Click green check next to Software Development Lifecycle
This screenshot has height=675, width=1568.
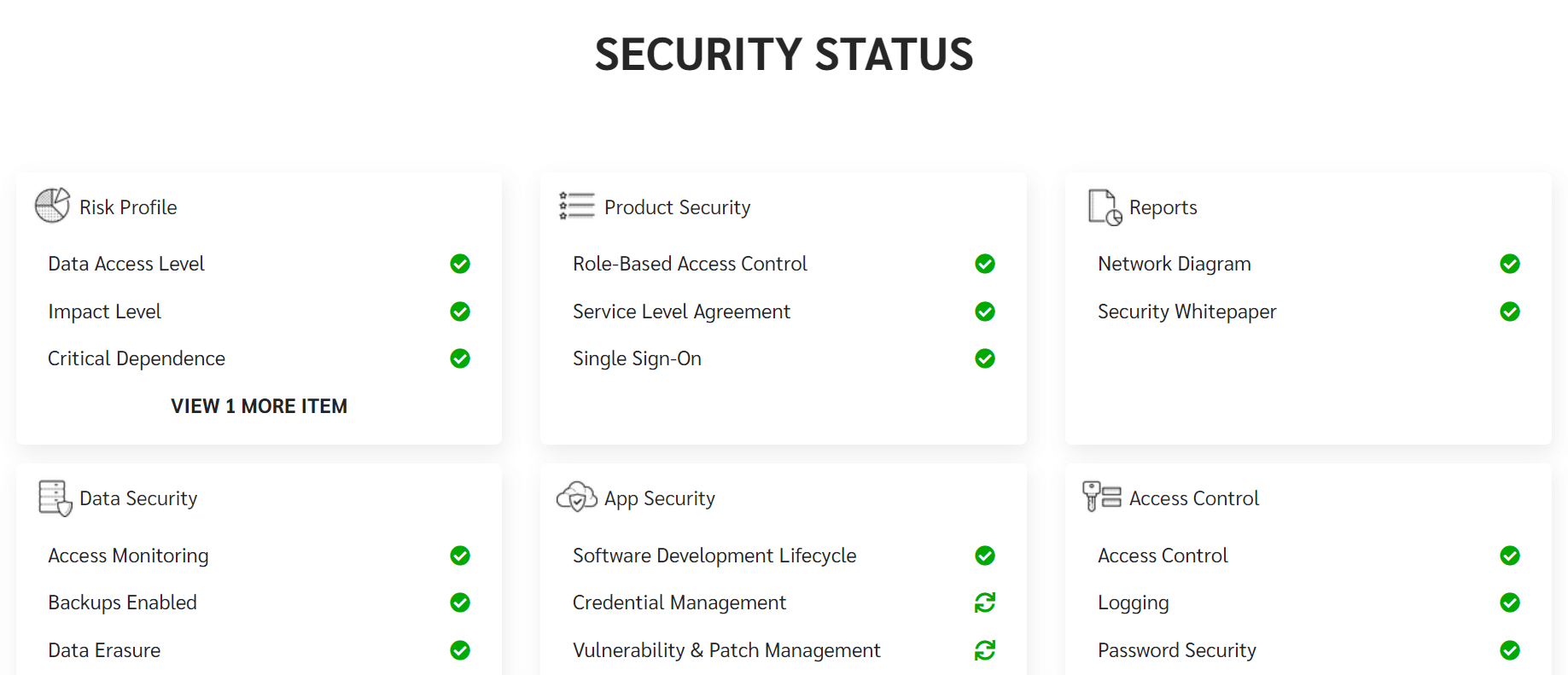pos(985,556)
